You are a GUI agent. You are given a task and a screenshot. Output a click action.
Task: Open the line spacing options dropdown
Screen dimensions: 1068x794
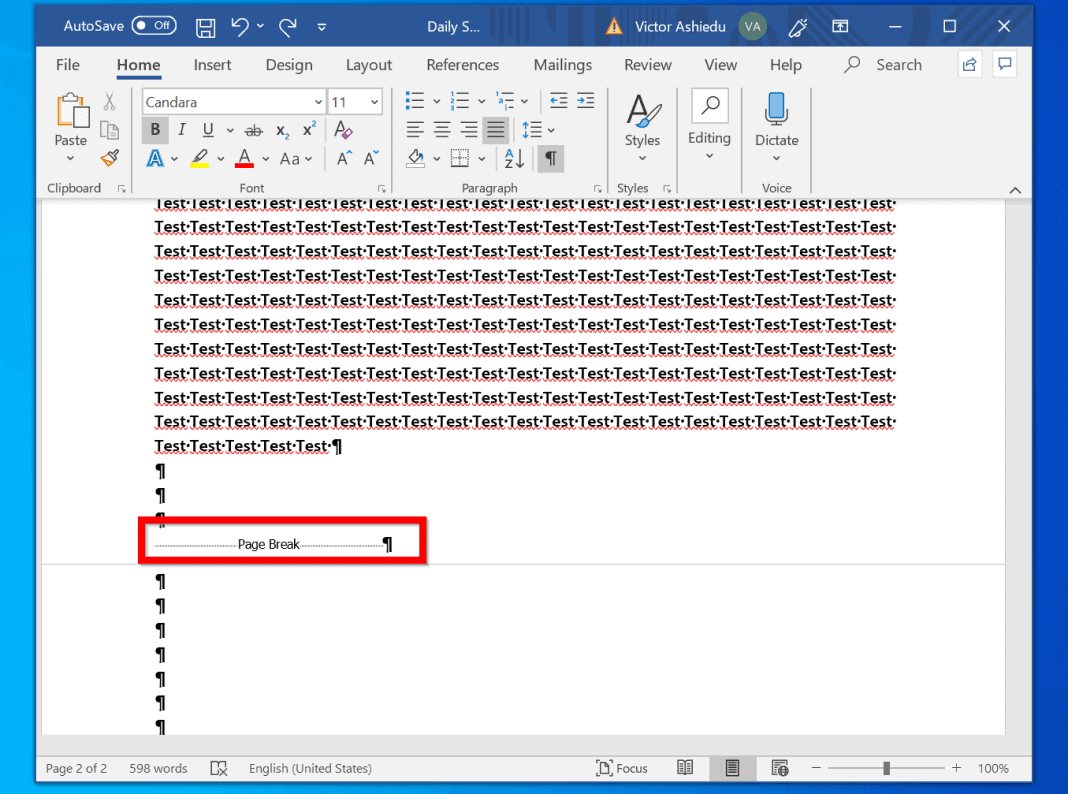point(539,129)
